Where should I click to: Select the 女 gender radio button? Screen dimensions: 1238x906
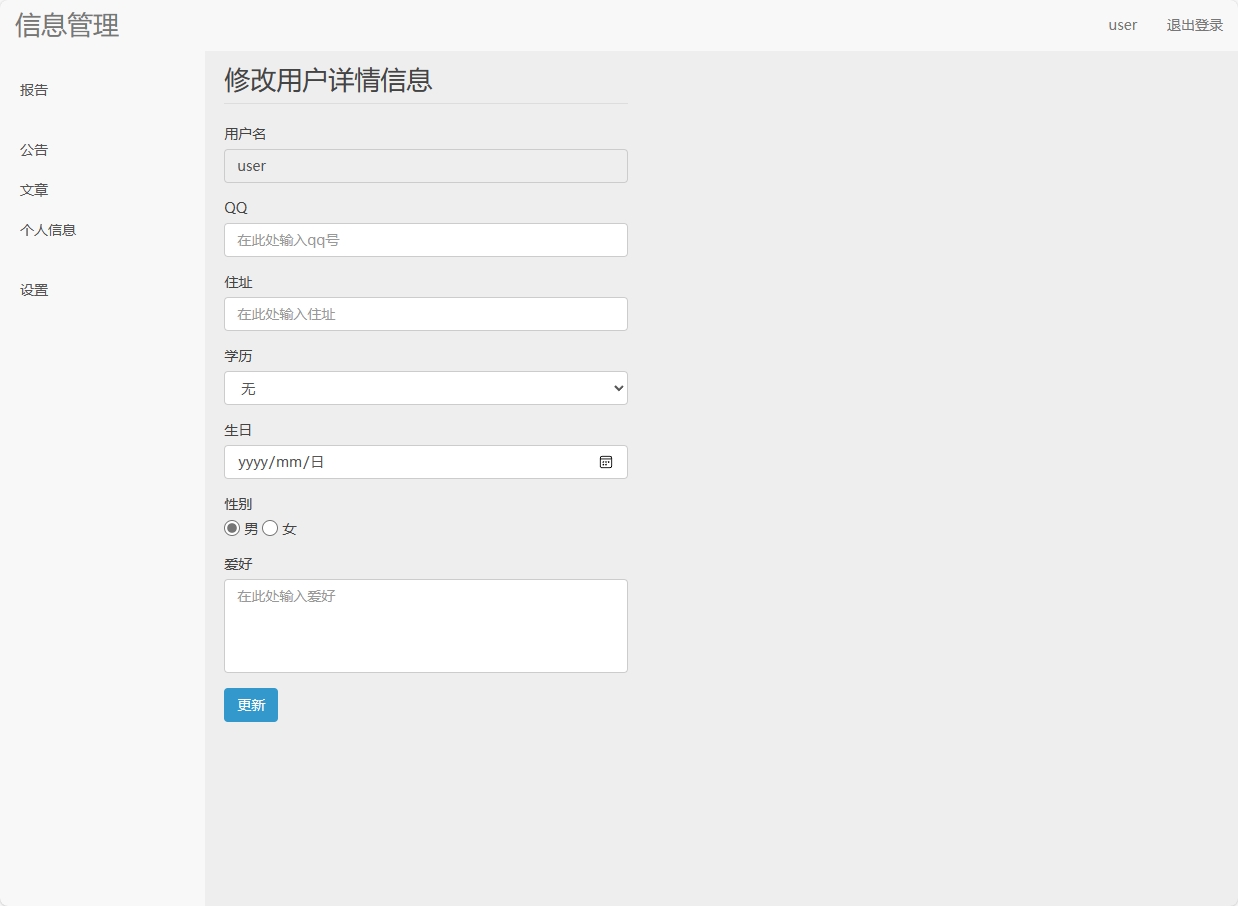coord(268,528)
